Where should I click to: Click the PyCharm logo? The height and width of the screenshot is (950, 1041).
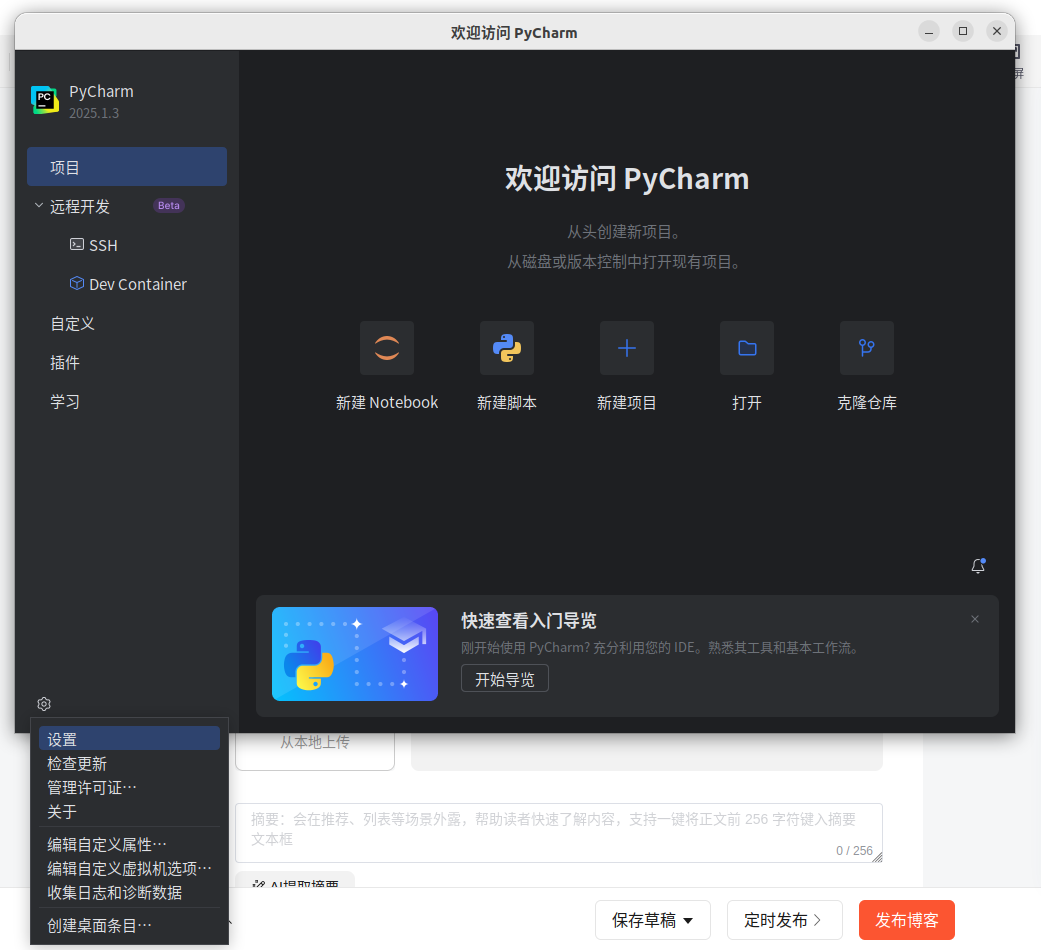44,100
